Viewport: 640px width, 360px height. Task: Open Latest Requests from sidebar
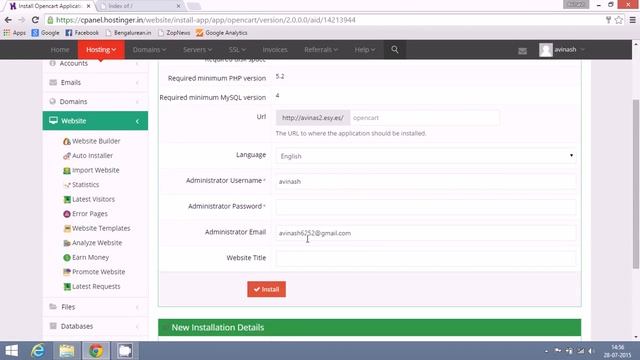point(92,287)
